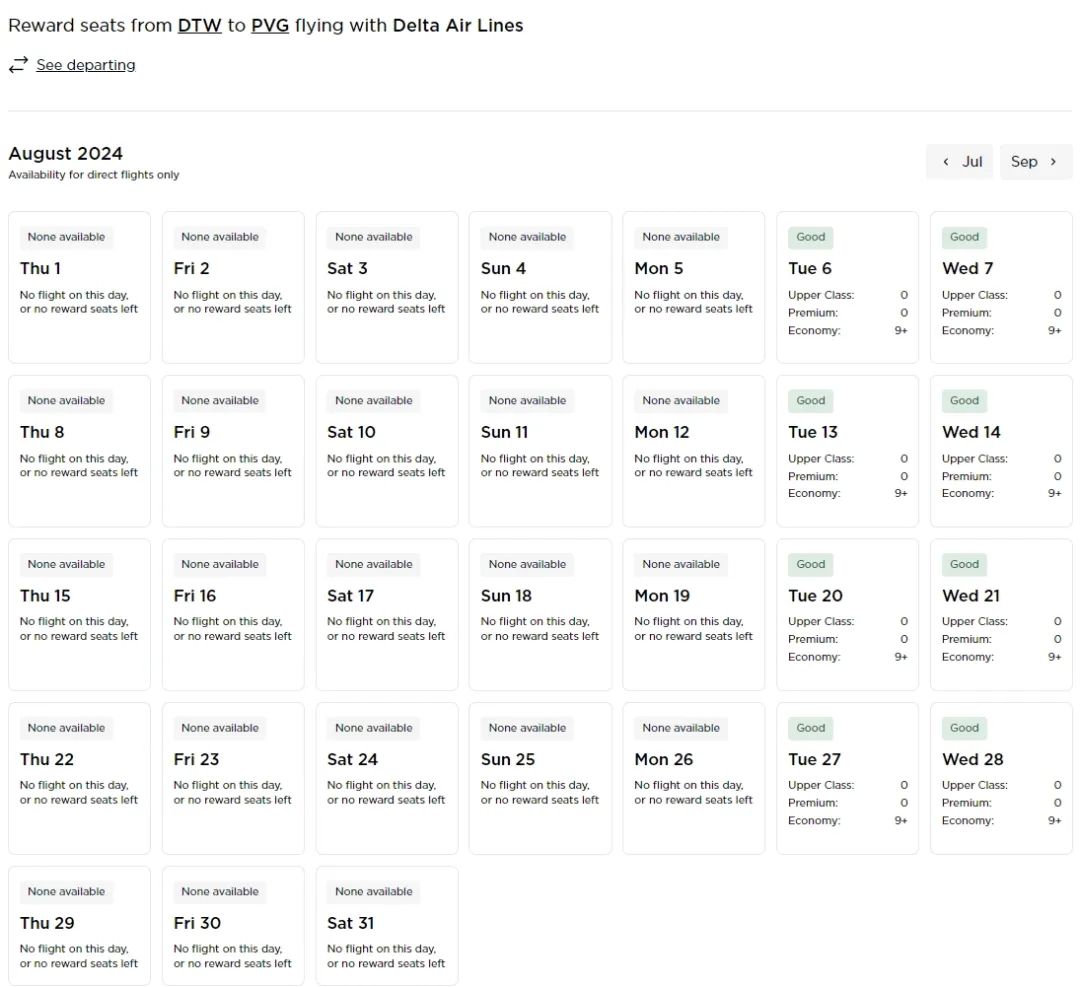Choose Wed 14 reward seat day
This screenshot has width=1080, height=987.
click(1000, 451)
